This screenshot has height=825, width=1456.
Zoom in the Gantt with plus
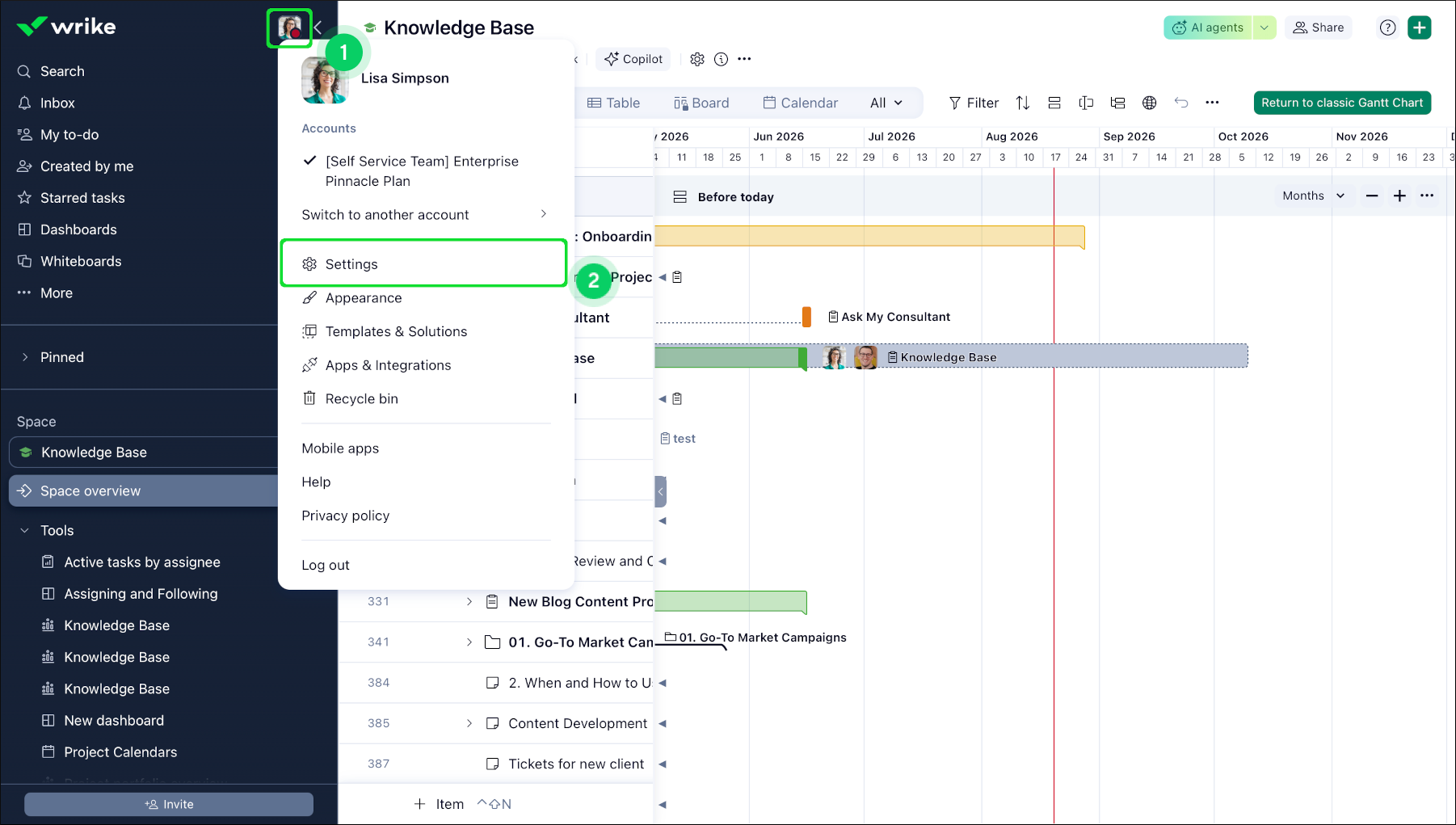tap(1399, 196)
